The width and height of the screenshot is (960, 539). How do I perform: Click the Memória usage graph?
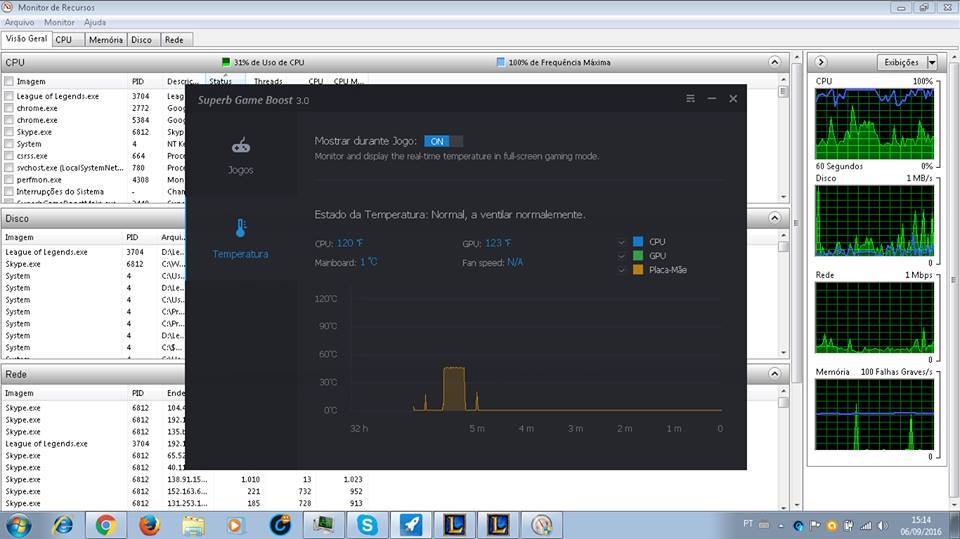click(874, 415)
